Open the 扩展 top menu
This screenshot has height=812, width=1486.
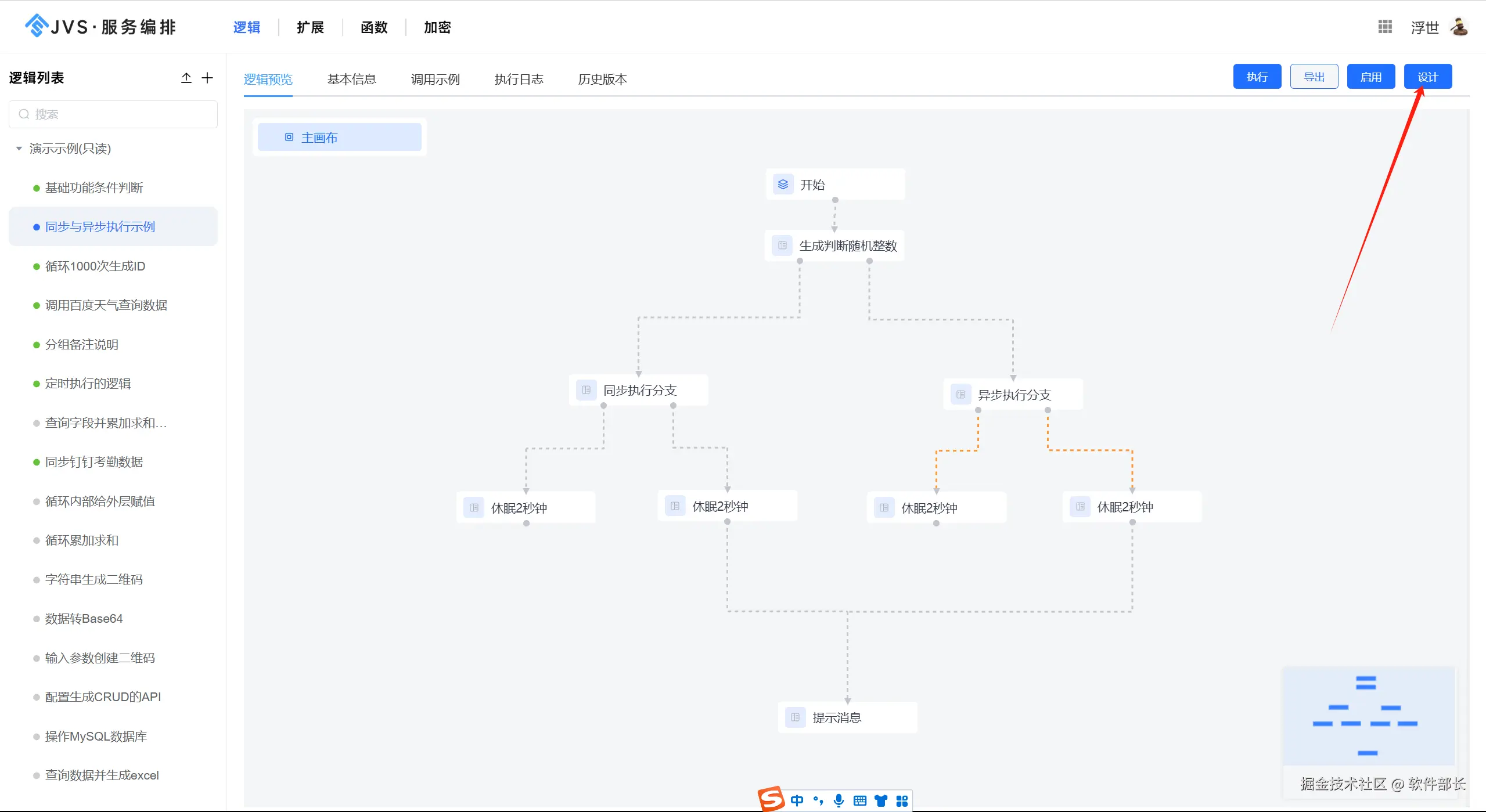310,27
